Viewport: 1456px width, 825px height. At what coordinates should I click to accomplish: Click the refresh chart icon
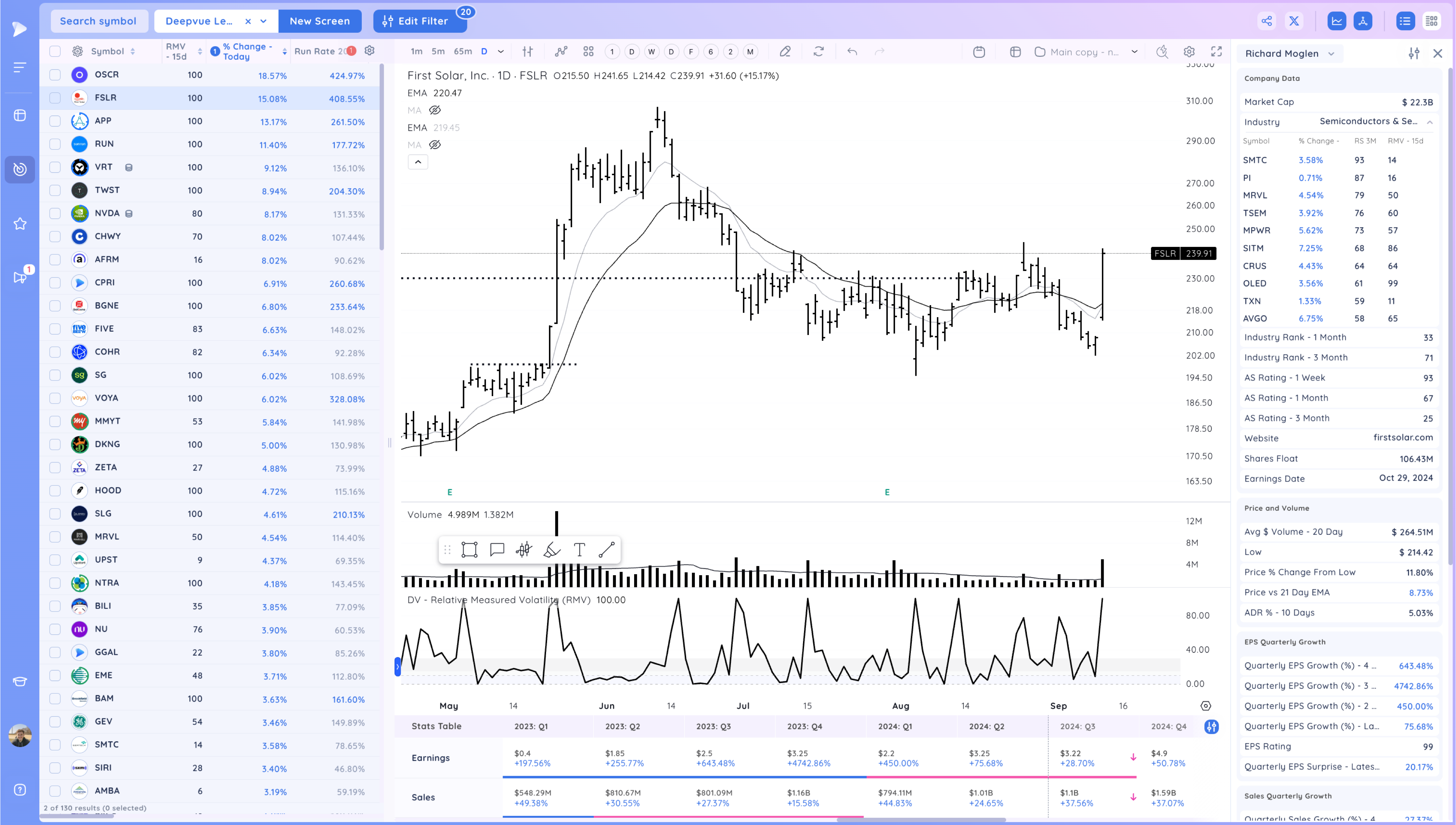pos(818,52)
